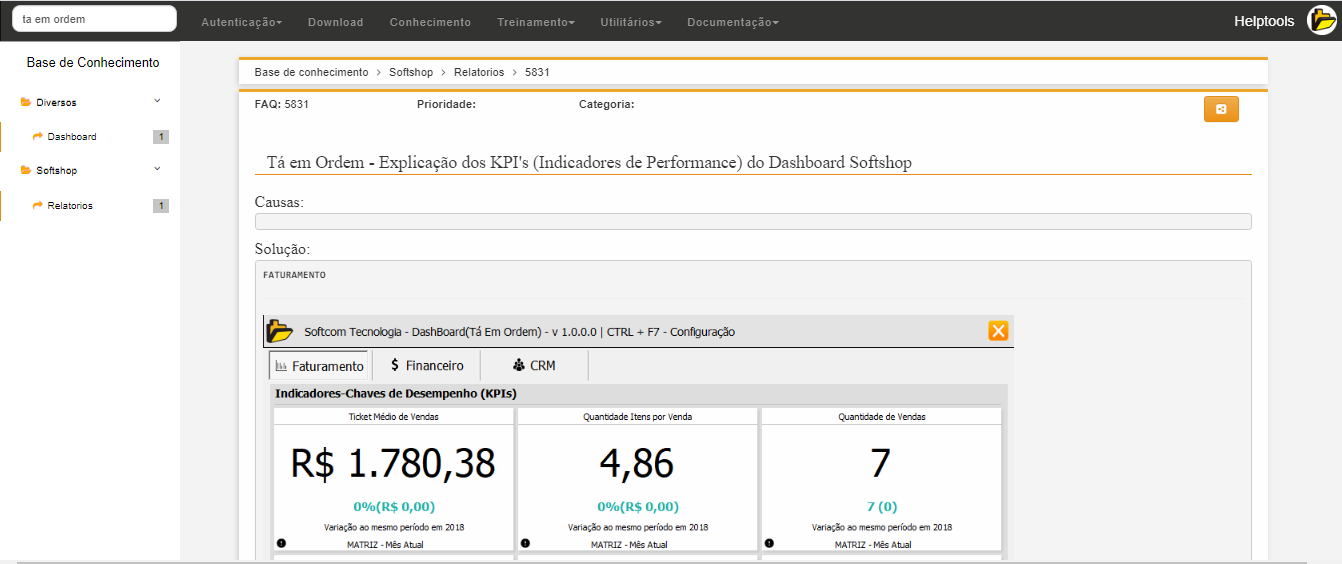Click the orange share icon button

pos(1220,109)
